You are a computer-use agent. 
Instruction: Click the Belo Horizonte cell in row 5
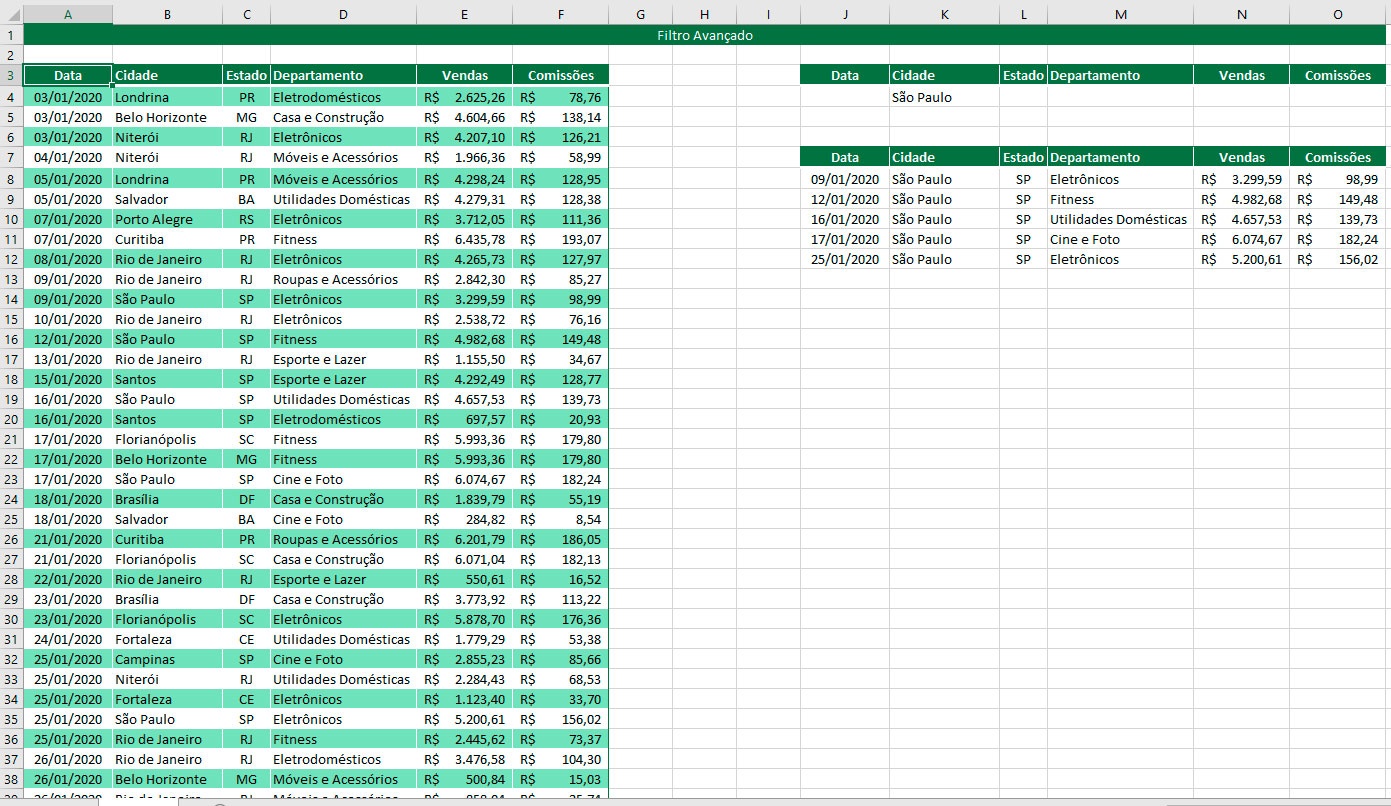point(167,117)
